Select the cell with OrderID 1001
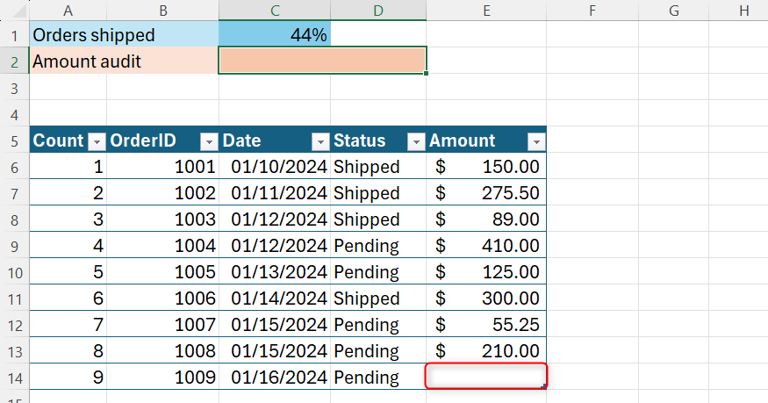 163,166
